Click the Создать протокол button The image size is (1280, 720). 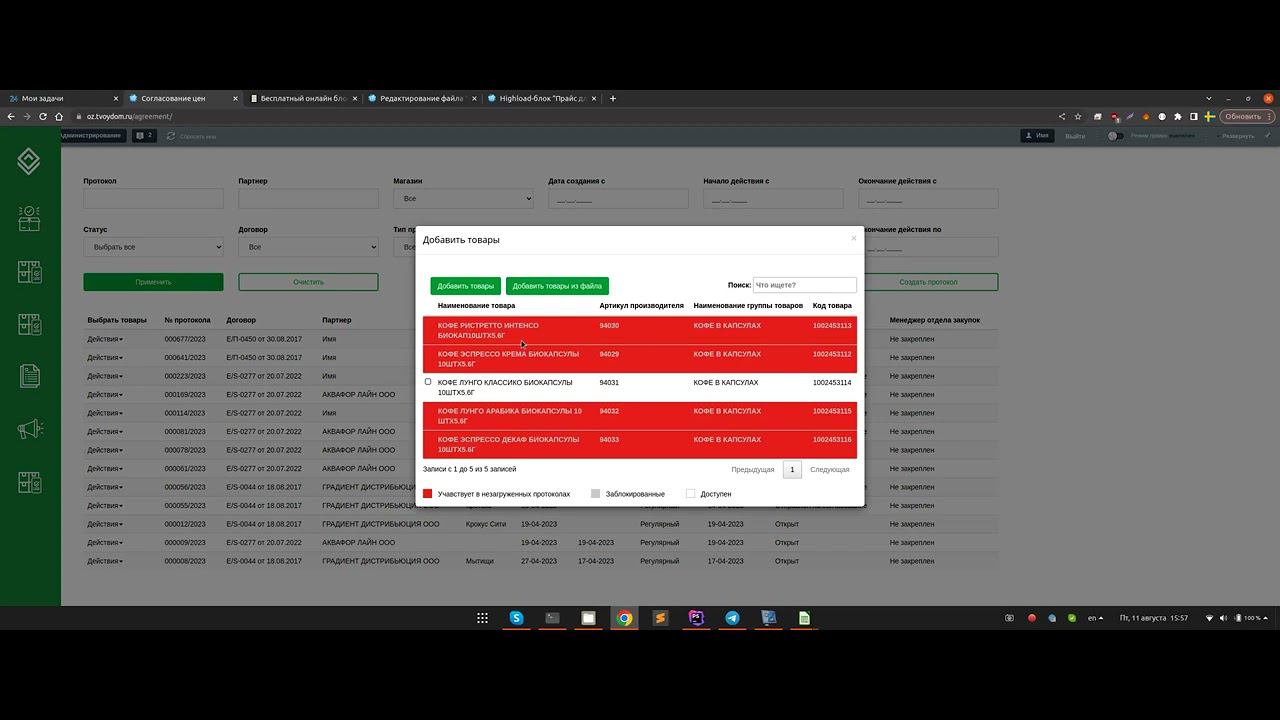(929, 282)
